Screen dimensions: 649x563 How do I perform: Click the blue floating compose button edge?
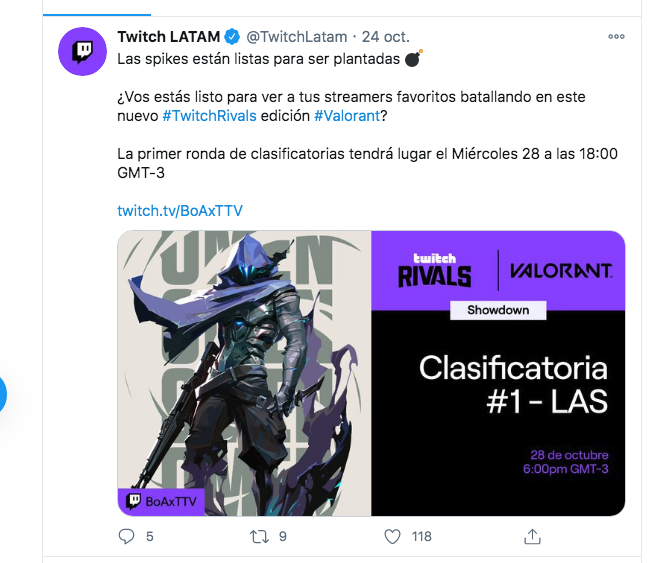(x=2, y=394)
